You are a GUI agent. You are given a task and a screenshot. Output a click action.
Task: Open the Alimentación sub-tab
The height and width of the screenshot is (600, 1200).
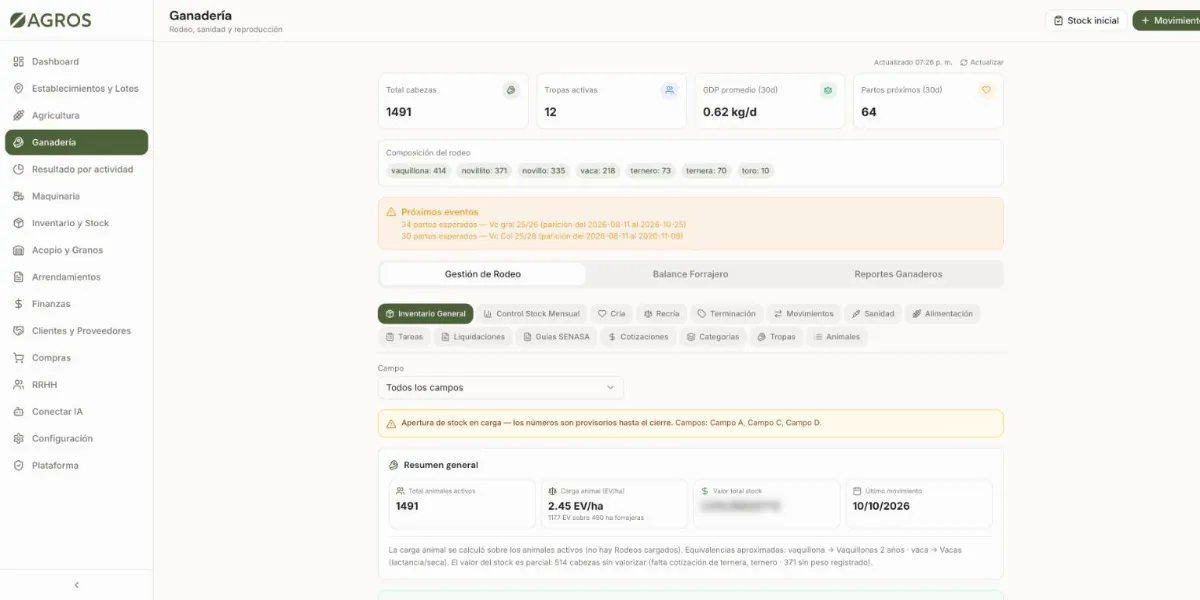943,314
